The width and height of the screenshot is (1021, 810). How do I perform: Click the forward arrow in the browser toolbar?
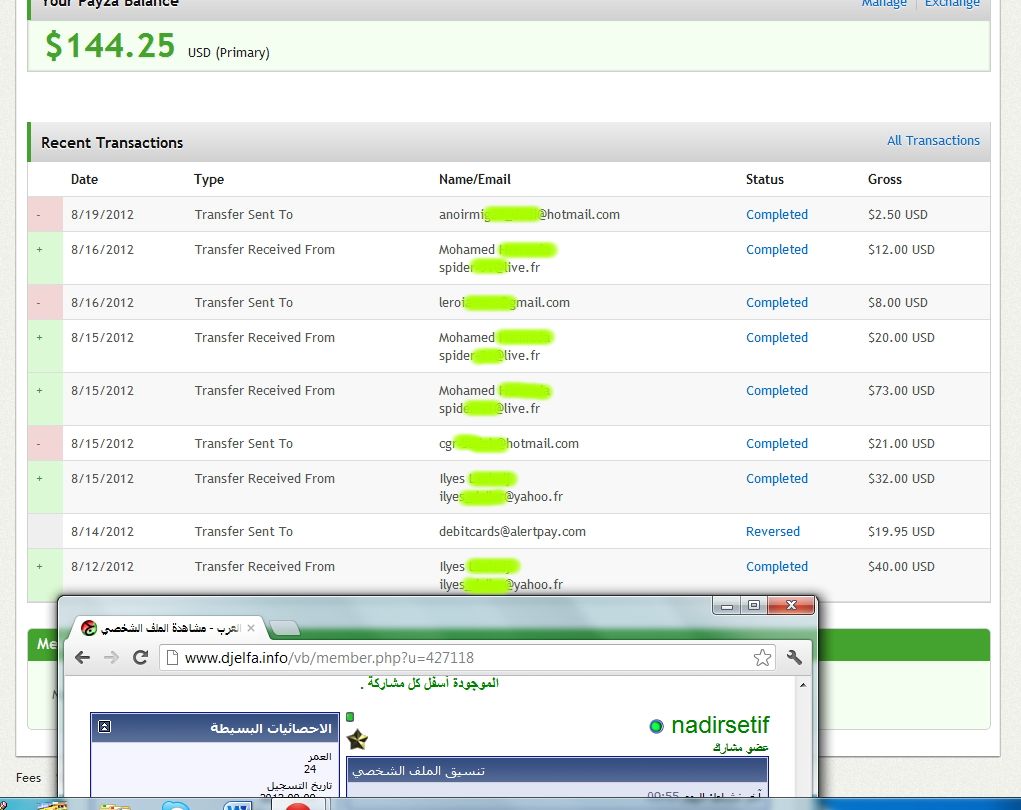[111, 658]
